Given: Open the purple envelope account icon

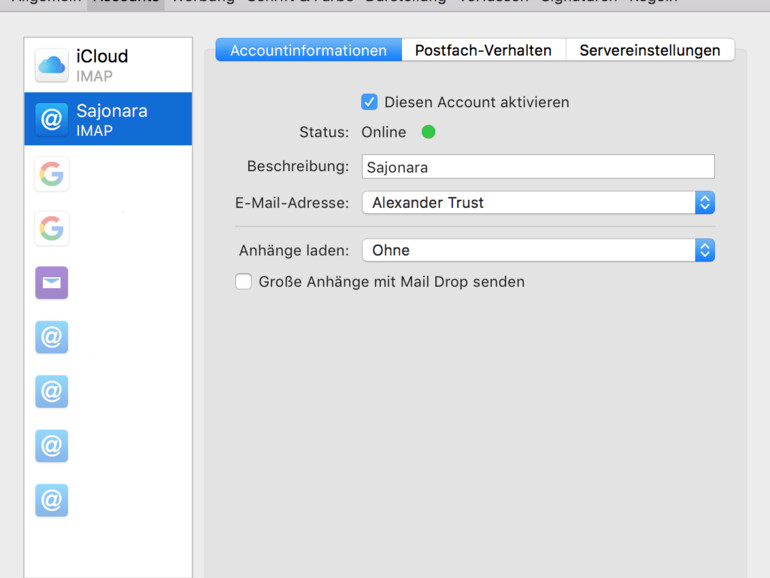Looking at the screenshot, I should pos(52,283).
